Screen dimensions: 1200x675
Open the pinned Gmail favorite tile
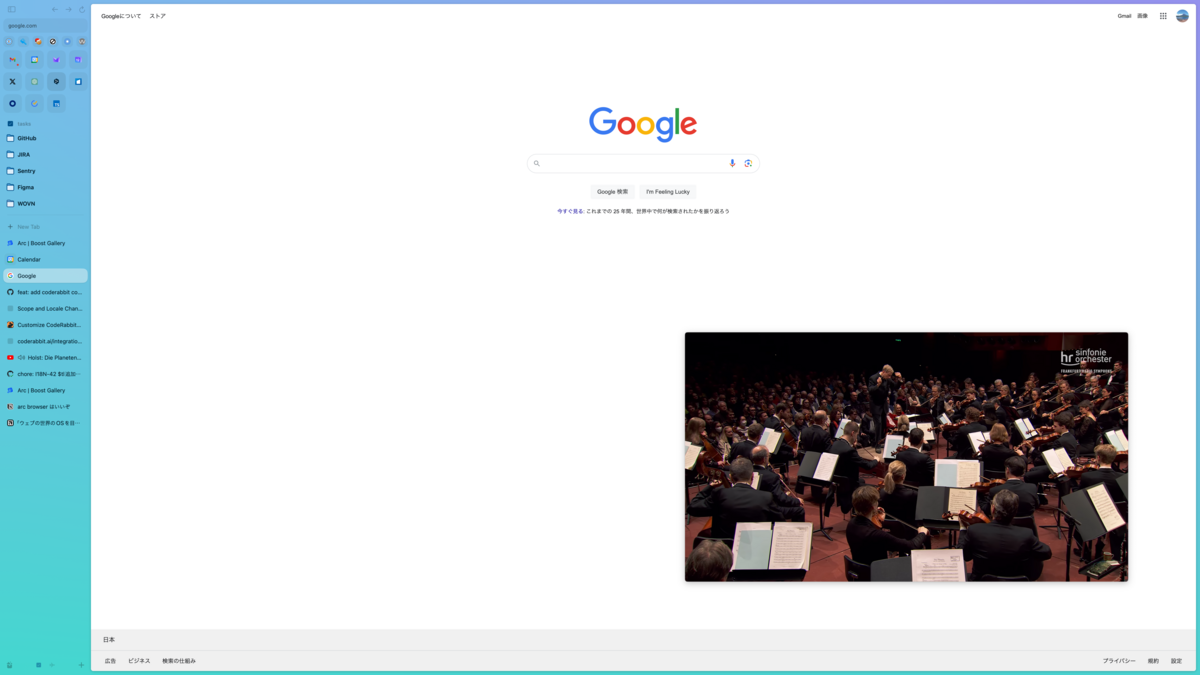pos(12,60)
